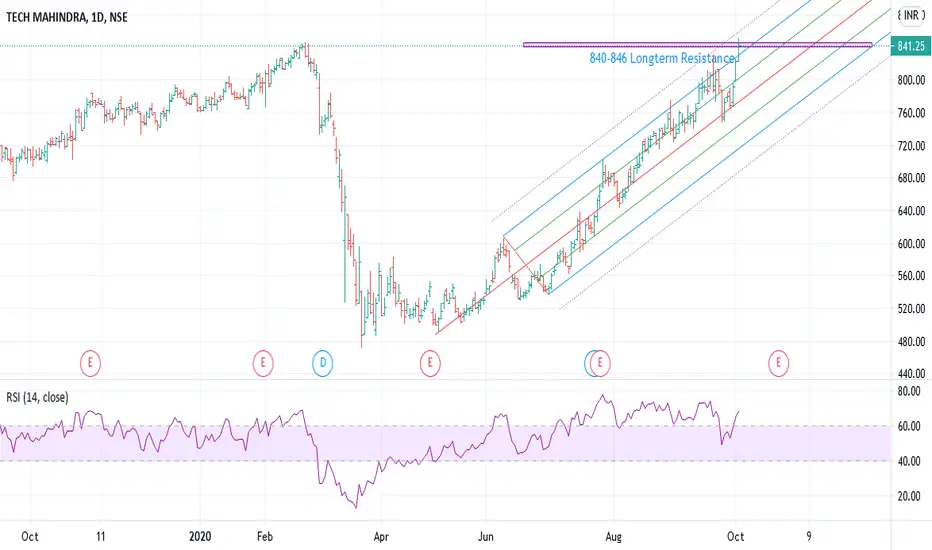Viewport: 932px width, 550px height.
Task: Click the 40.00 RSI axis label
Action: (x=909, y=461)
